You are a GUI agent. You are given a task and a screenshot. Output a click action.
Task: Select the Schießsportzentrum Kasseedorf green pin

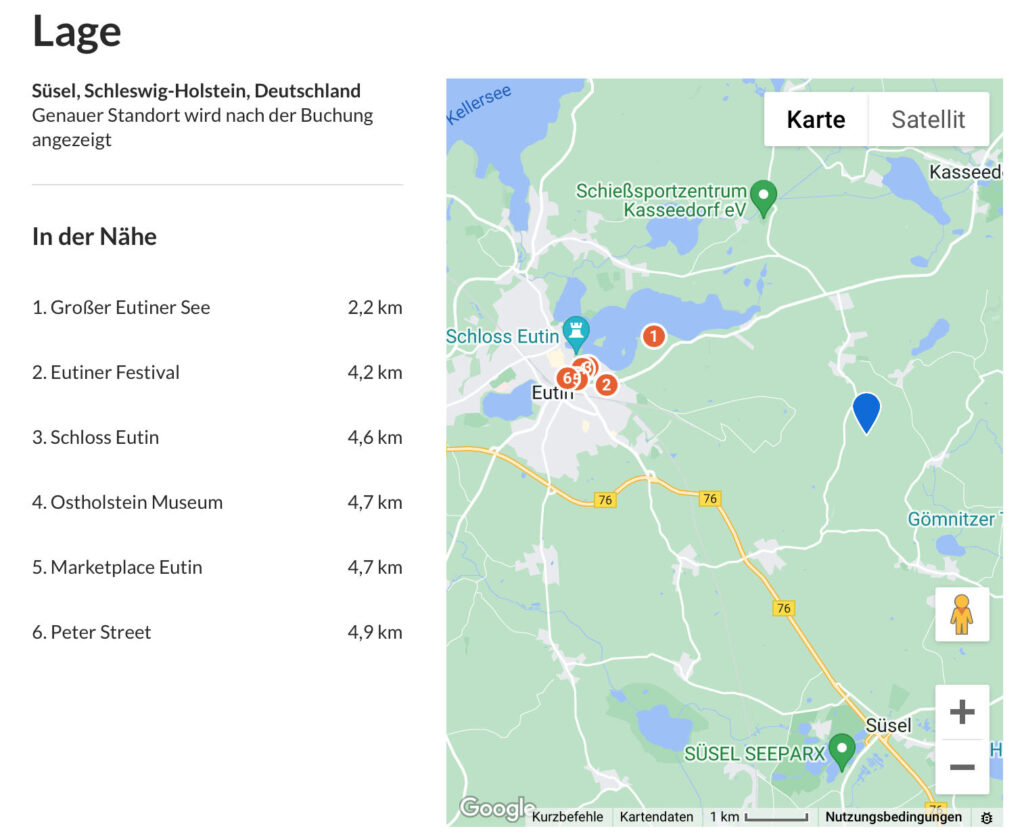[x=764, y=196]
